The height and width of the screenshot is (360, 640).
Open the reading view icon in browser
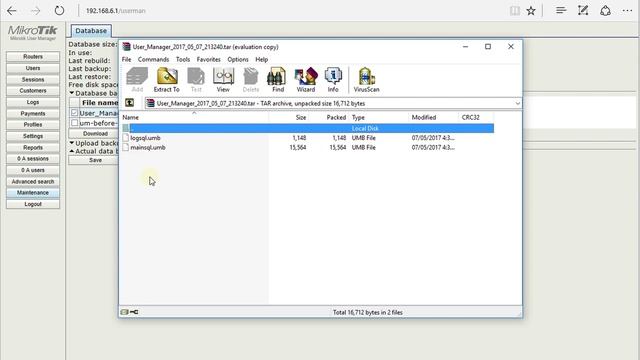515,11
